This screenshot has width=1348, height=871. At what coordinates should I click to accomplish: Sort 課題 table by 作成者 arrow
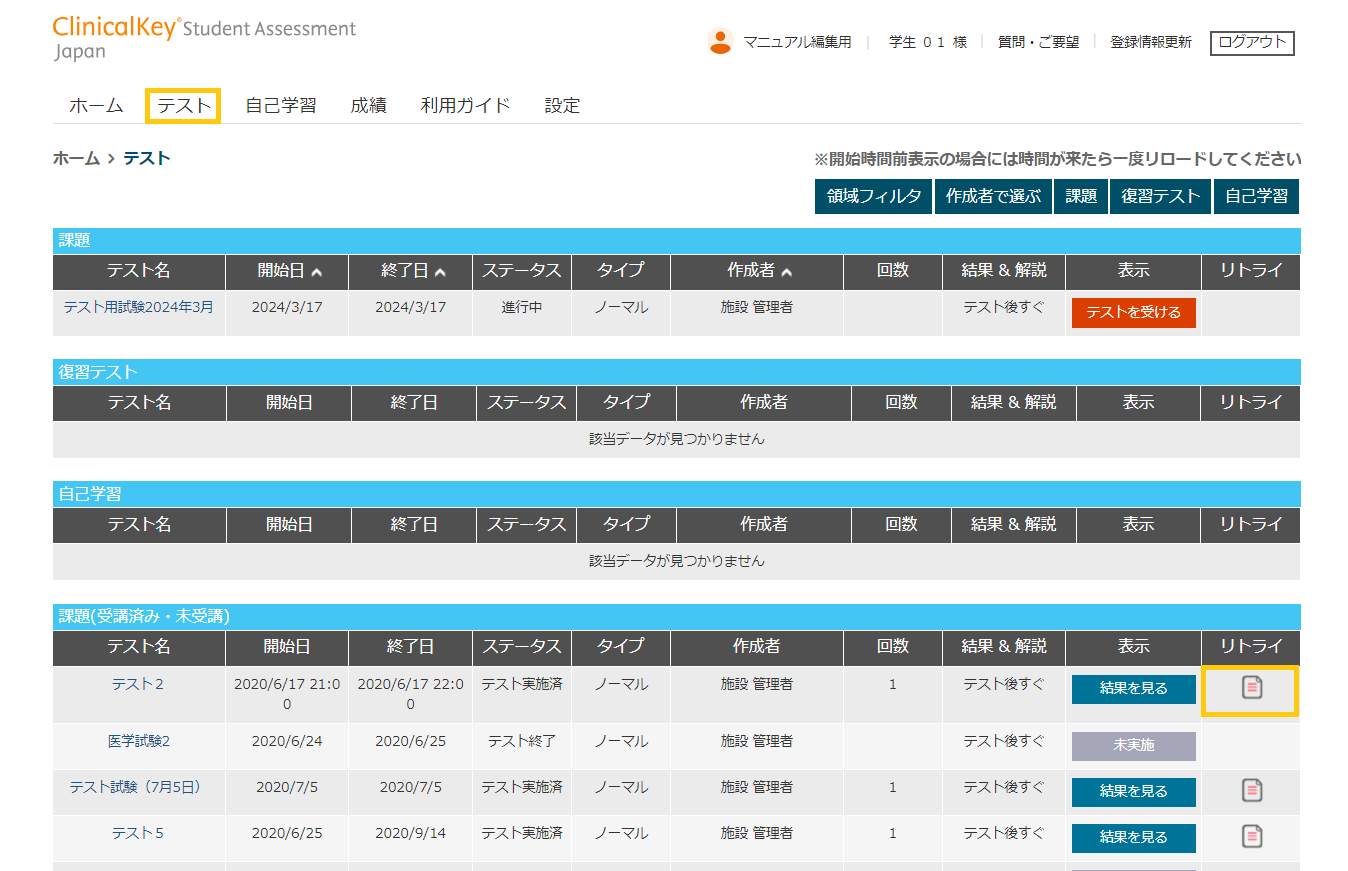tap(786, 272)
